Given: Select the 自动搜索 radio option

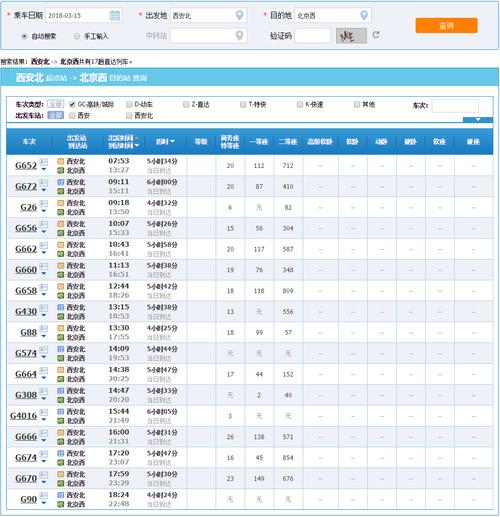Looking at the screenshot, I should tap(24, 36).
